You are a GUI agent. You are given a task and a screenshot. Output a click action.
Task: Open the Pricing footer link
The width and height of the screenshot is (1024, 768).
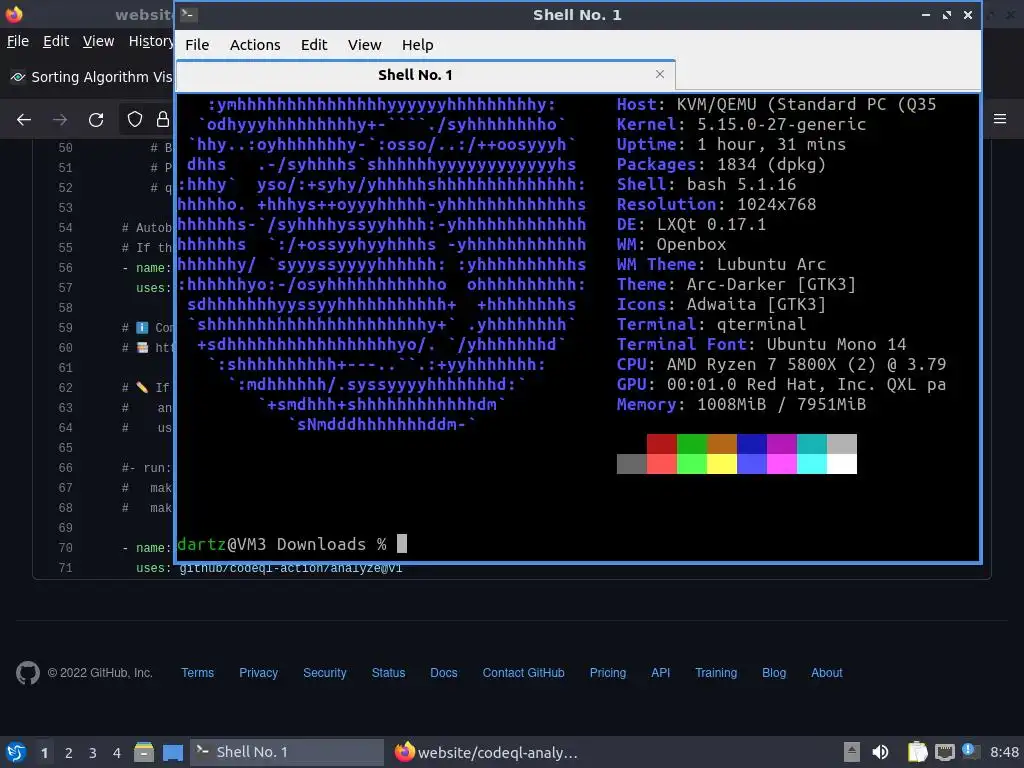[x=607, y=673]
